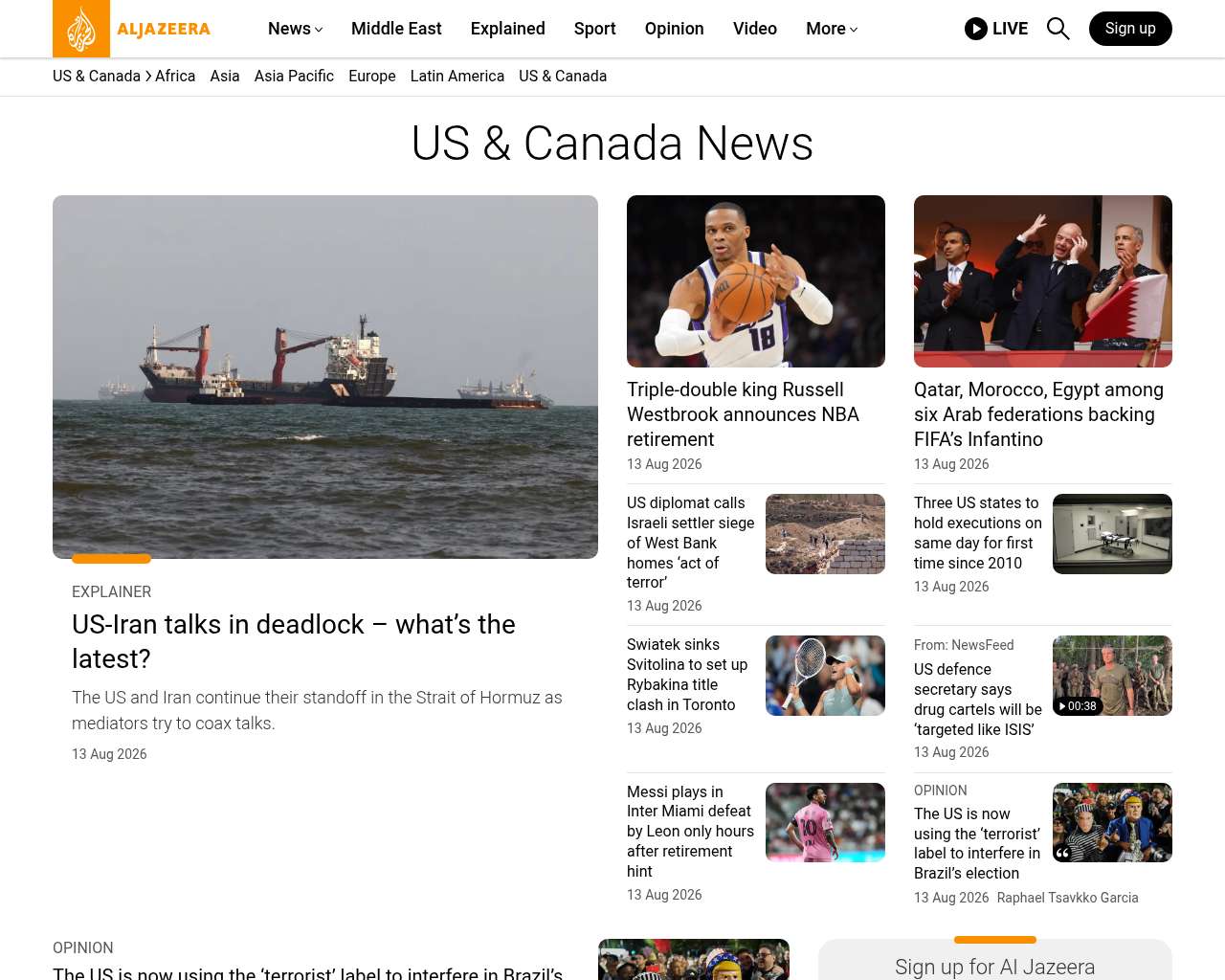Select Asia Pacific in the region bar

(x=294, y=77)
